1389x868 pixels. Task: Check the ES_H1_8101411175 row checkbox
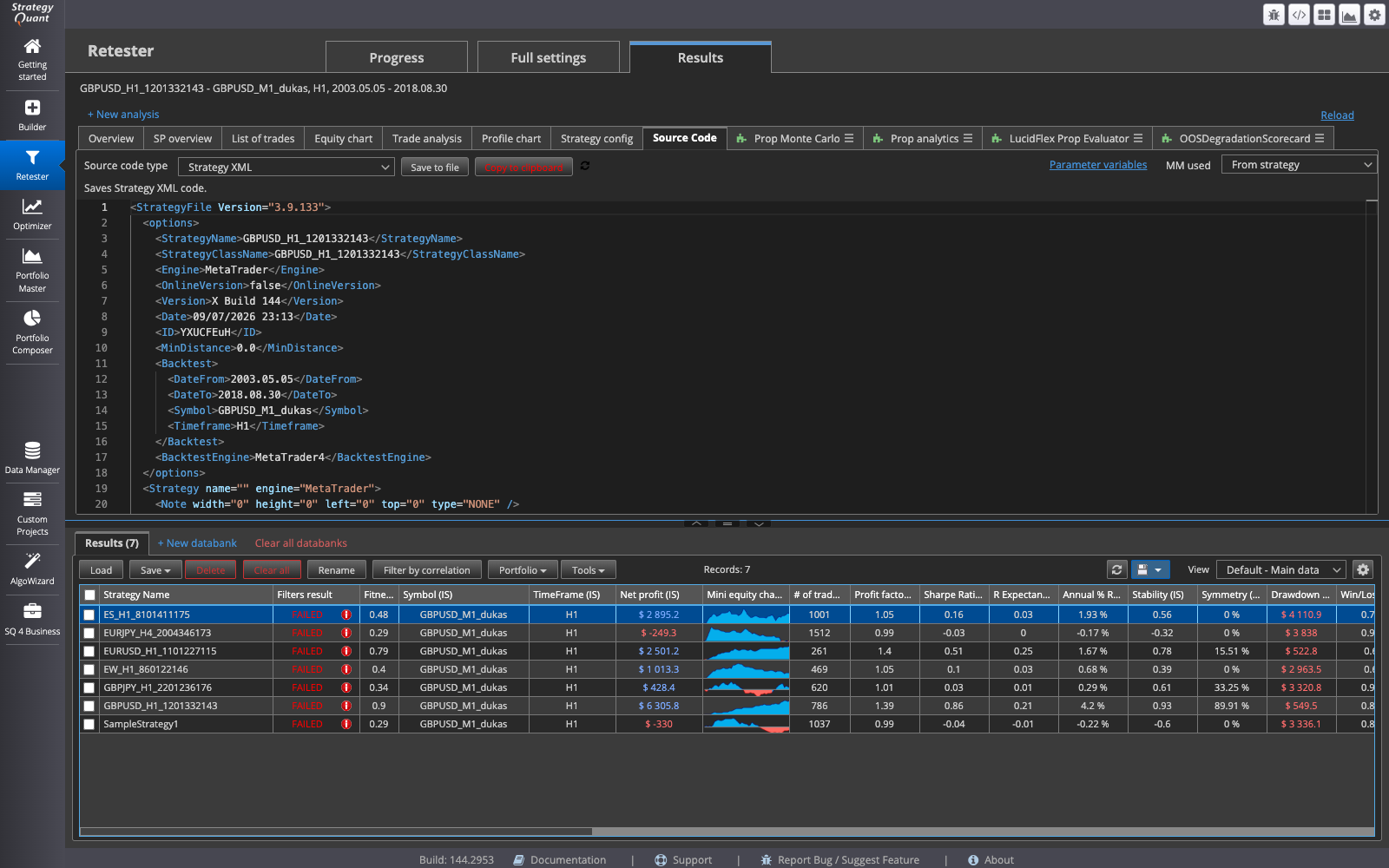tap(89, 615)
